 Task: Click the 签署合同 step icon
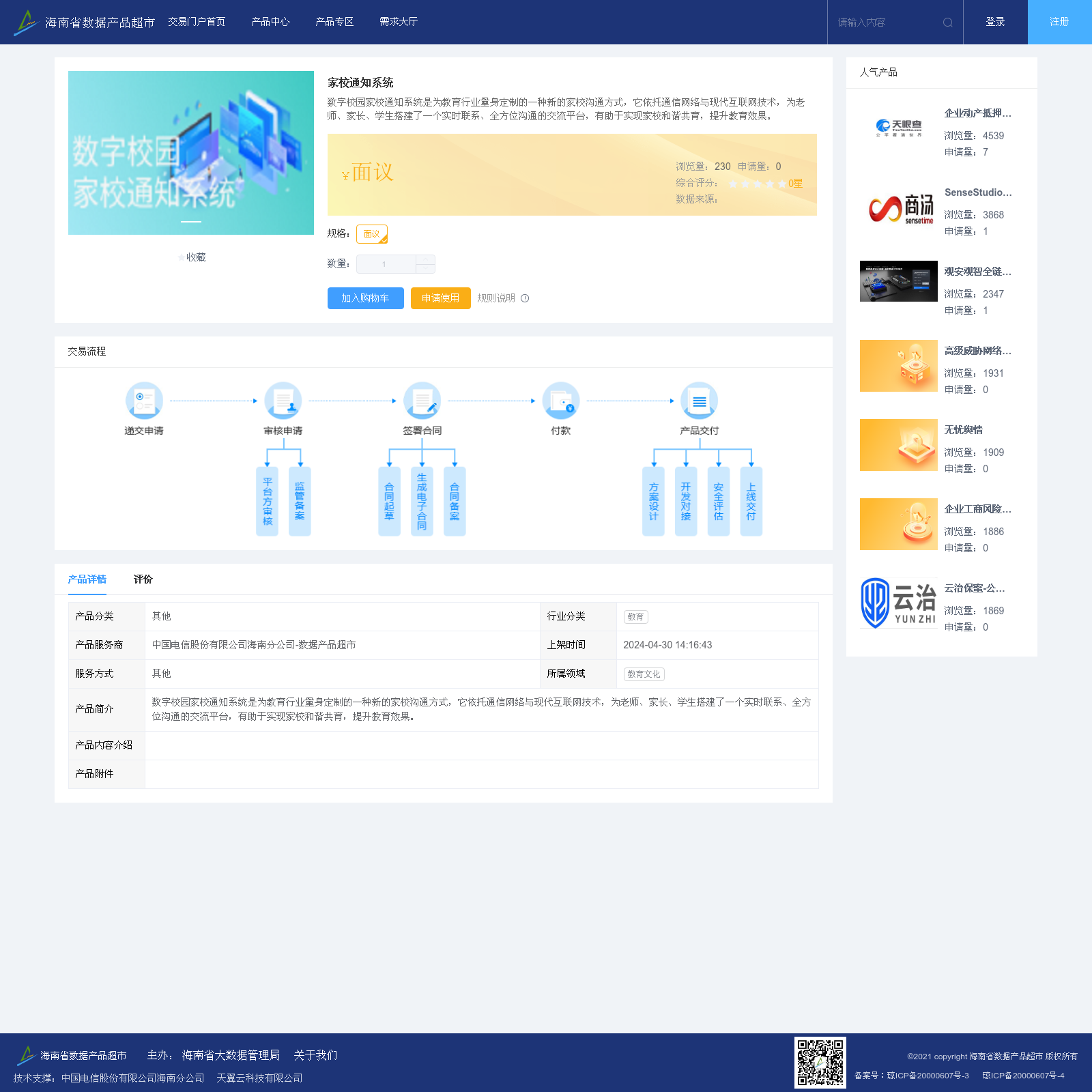[422, 401]
